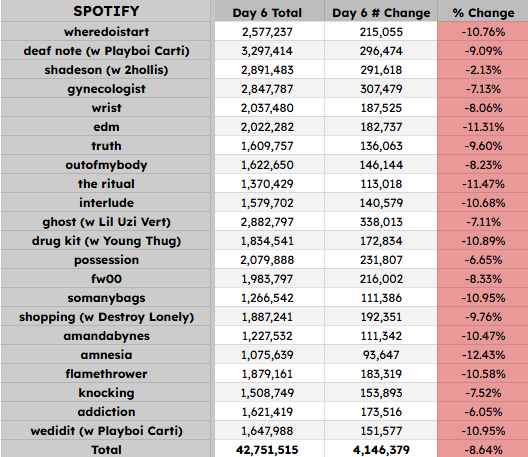Click the % Change column header

(483, 11)
